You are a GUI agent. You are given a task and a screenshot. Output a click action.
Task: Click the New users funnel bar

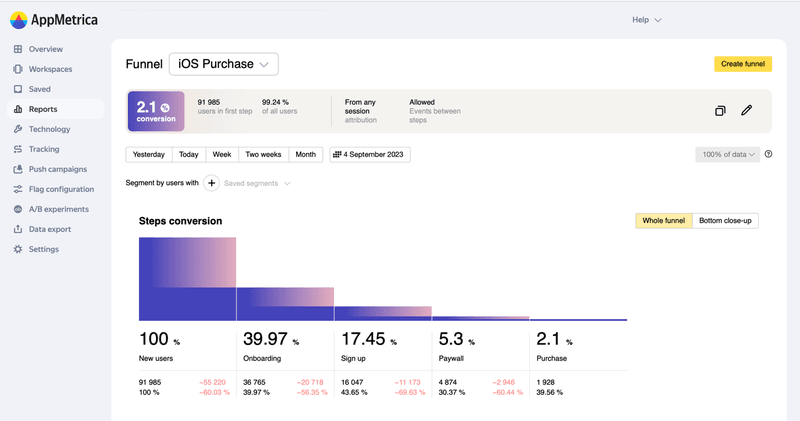(187, 279)
